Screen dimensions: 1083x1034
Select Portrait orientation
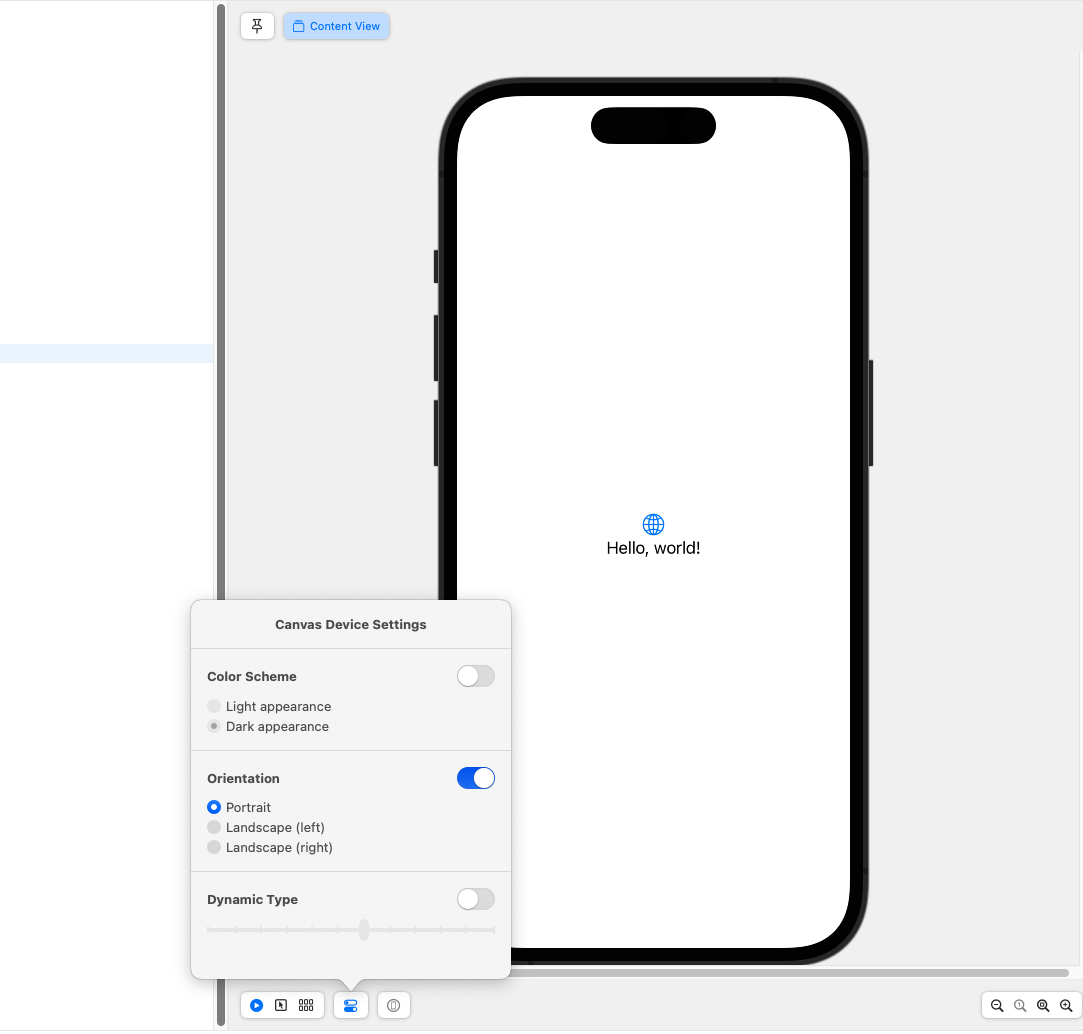(214, 807)
